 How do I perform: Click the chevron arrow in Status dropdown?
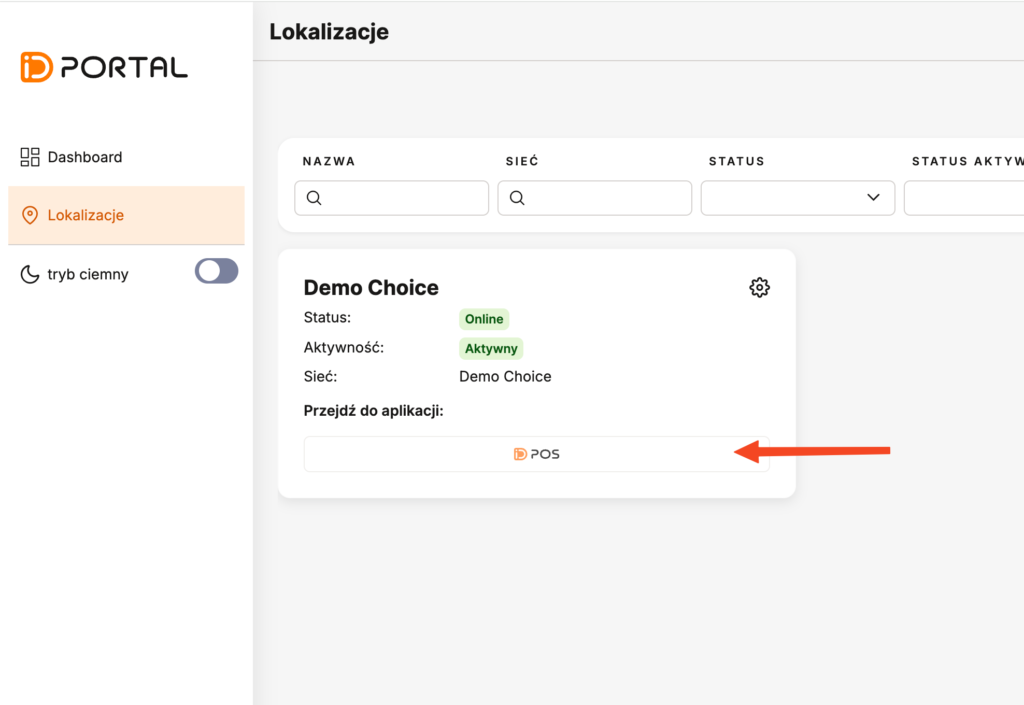point(873,198)
